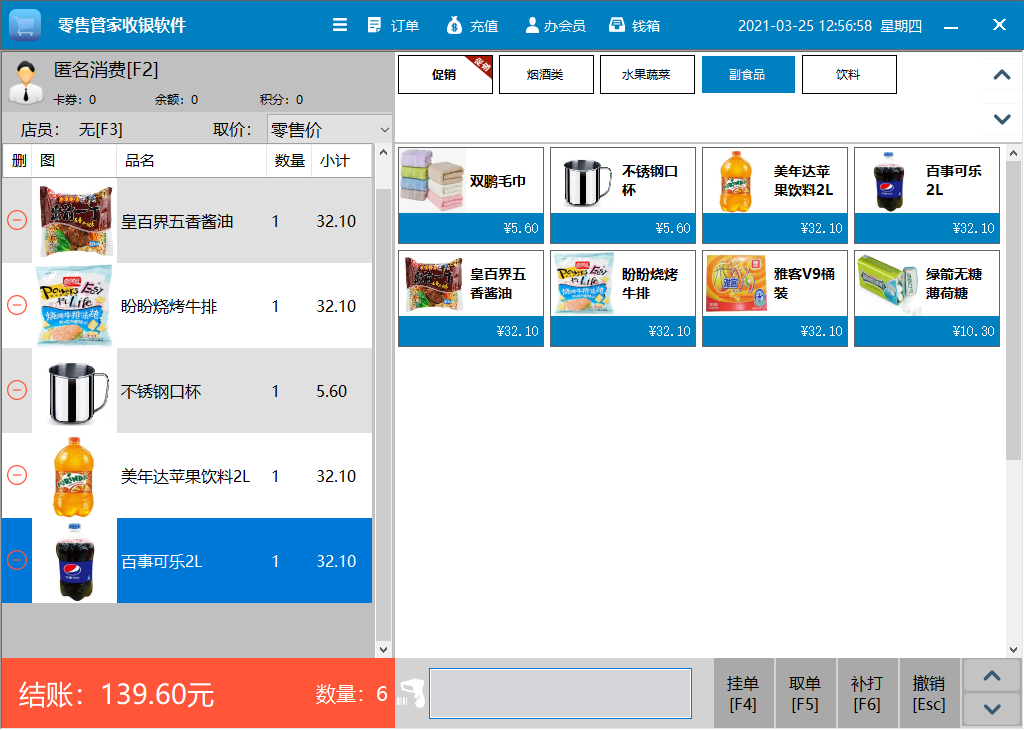
Task: Show previous categories with up chevron
Action: pyautogui.click(x=1002, y=74)
